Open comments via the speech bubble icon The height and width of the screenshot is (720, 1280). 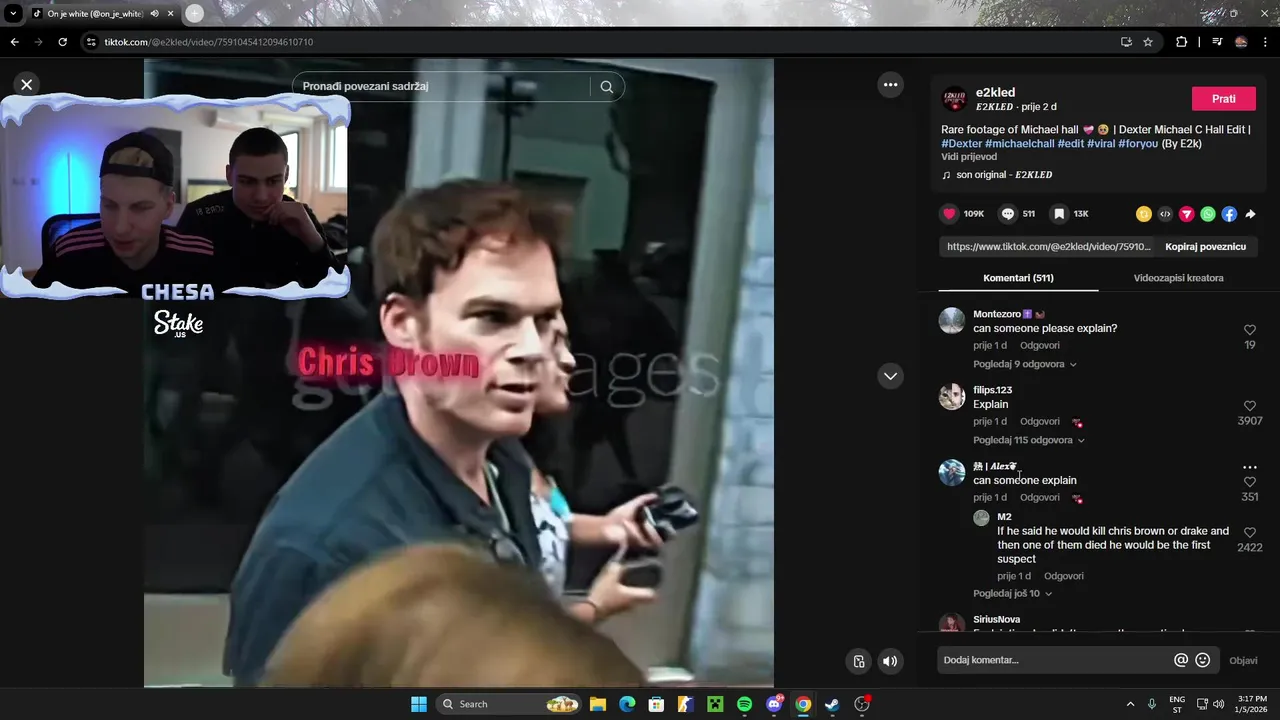1008,214
